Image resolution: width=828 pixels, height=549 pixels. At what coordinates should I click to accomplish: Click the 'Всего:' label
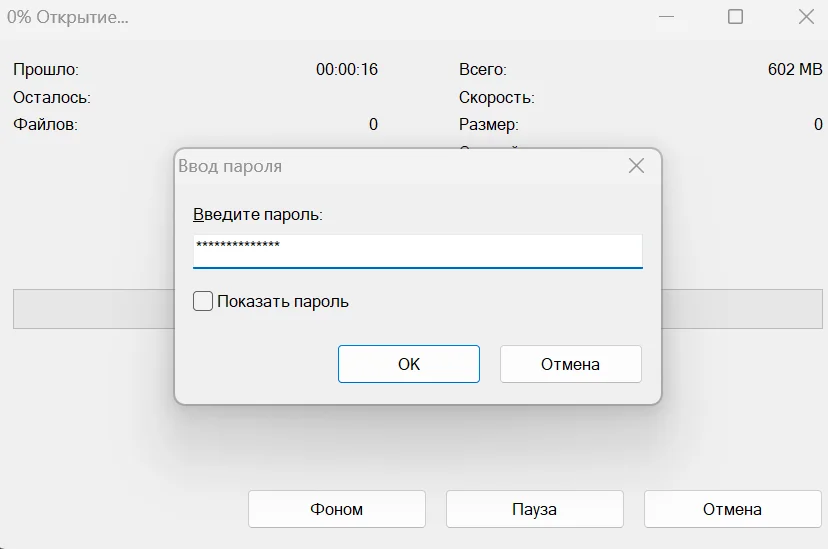pos(483,70)
